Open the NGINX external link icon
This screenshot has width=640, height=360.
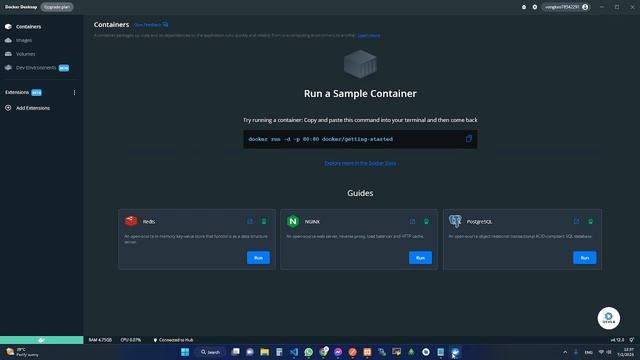point(412,221)
